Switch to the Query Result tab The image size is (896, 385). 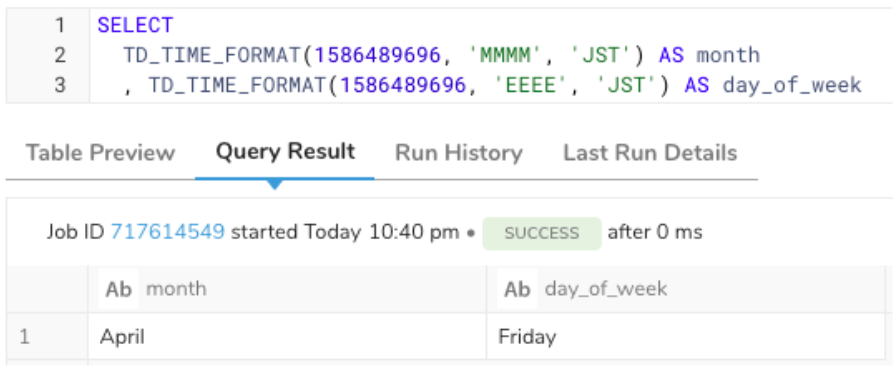click(x=285, y=152)
